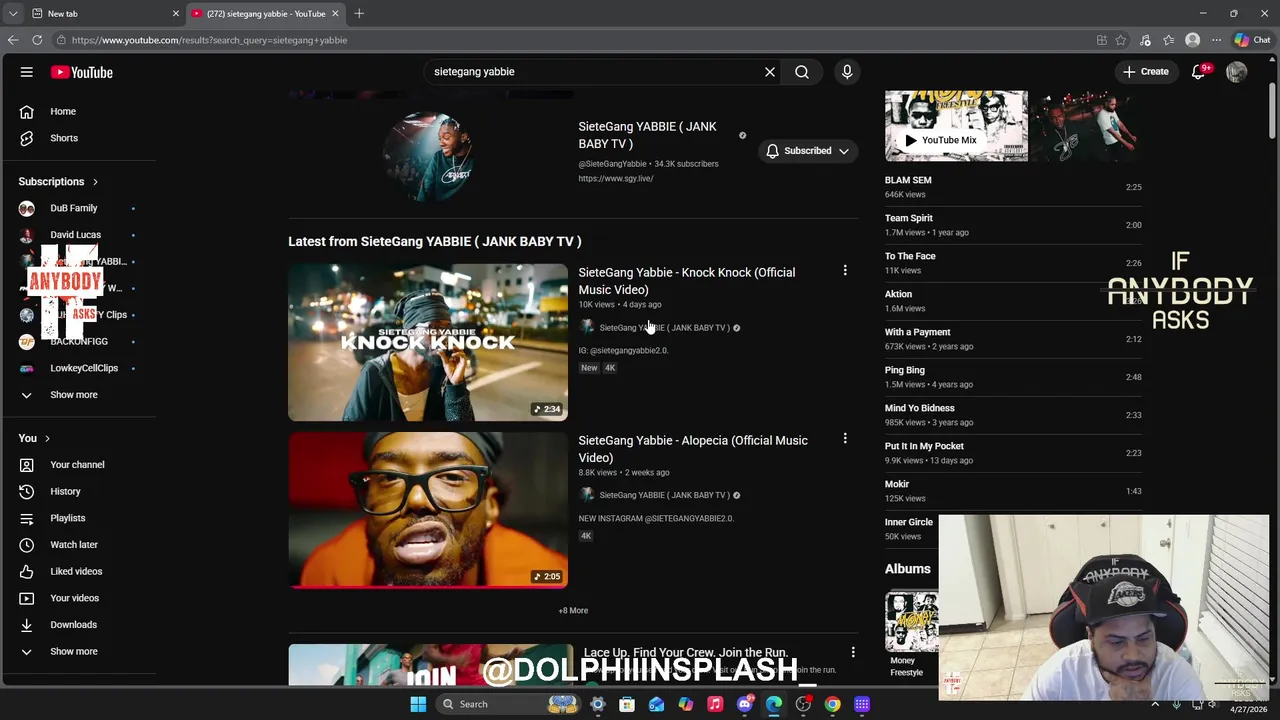Open more options for Knock Knock video

[x=845, y=271]
